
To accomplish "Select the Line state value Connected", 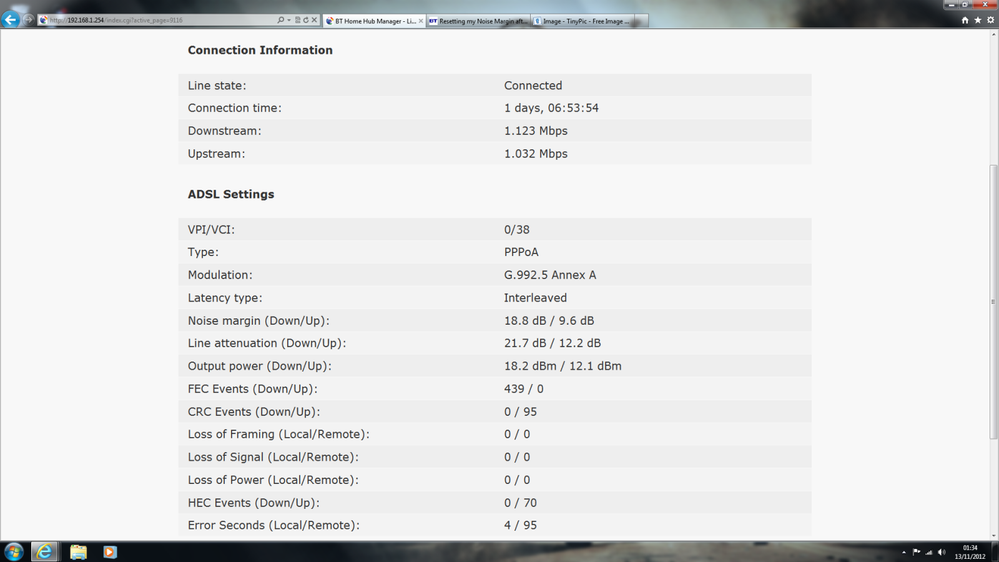I will coord(533,85).
